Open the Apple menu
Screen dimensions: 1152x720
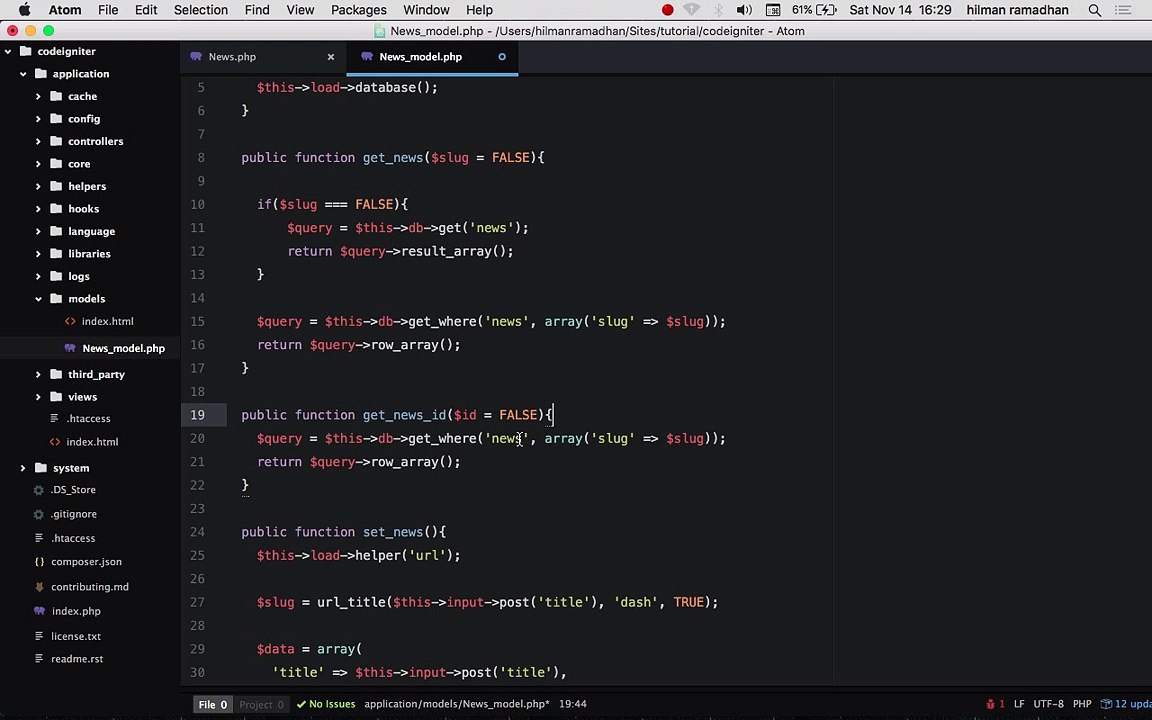pos(24,10)
